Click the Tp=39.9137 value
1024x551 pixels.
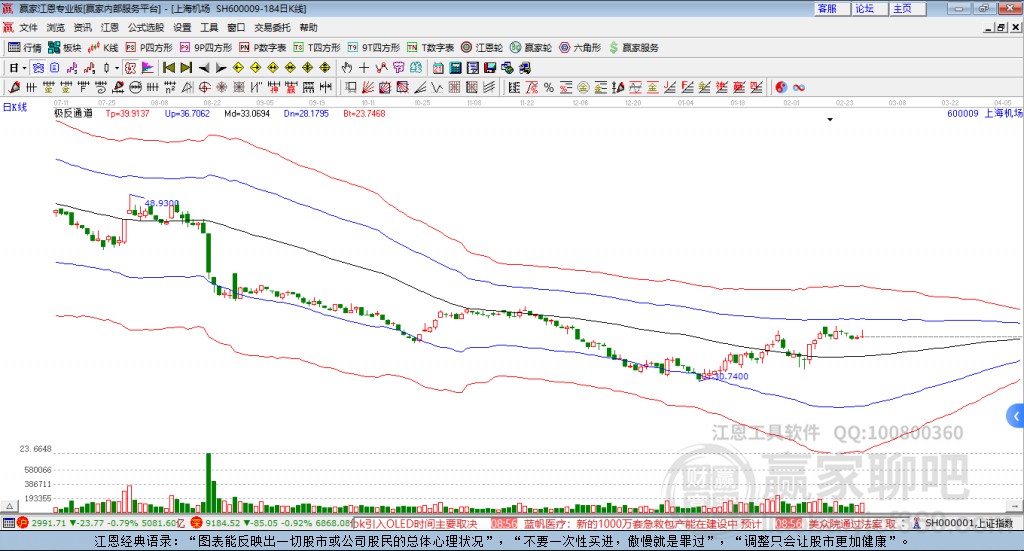pos(127,113)
